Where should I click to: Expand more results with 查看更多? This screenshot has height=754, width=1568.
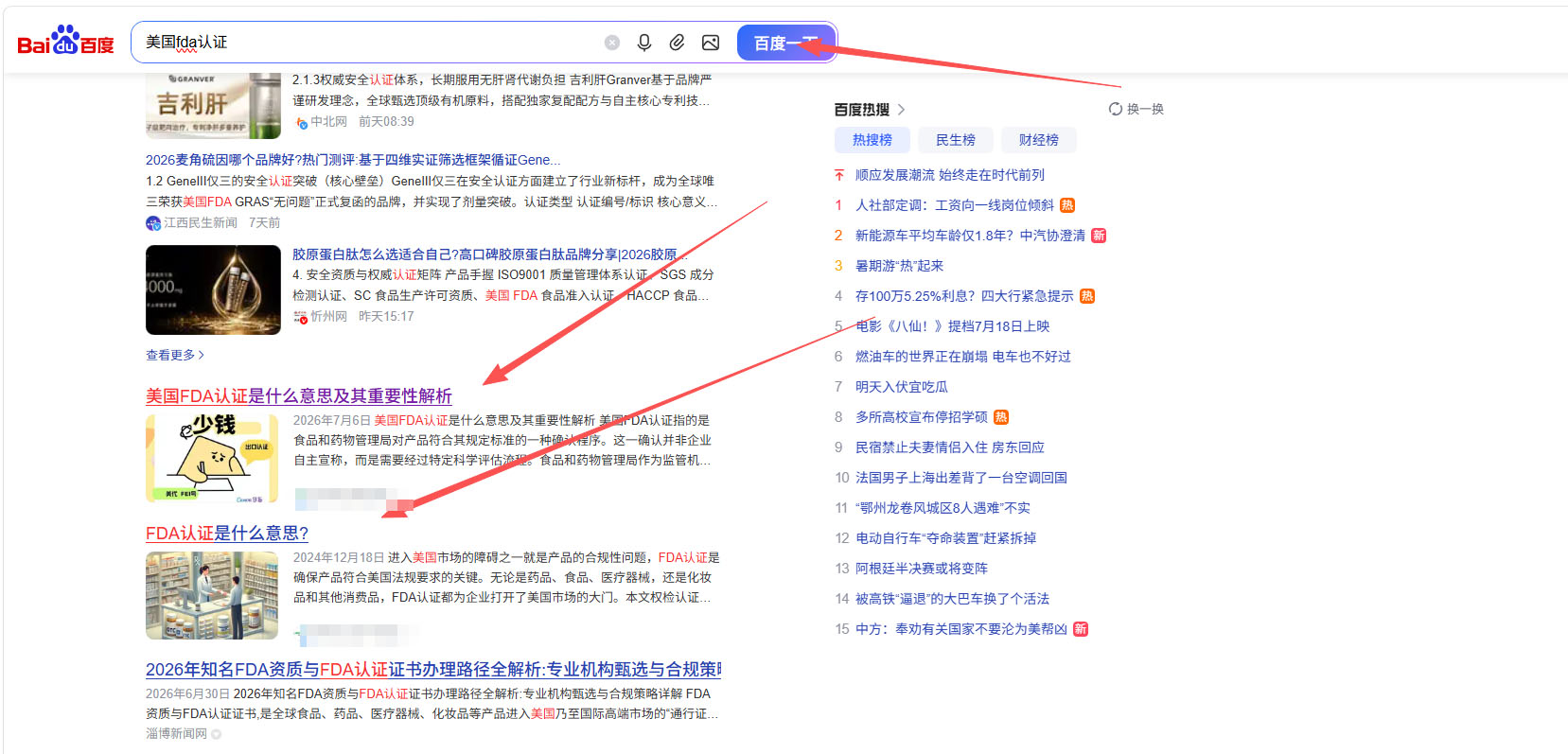(175, 355)
